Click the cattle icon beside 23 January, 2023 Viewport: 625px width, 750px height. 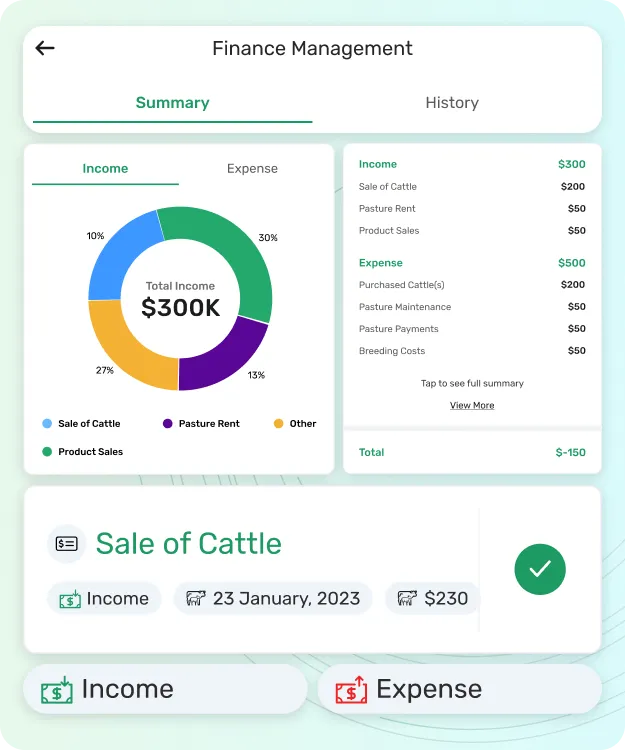(196, 599)
